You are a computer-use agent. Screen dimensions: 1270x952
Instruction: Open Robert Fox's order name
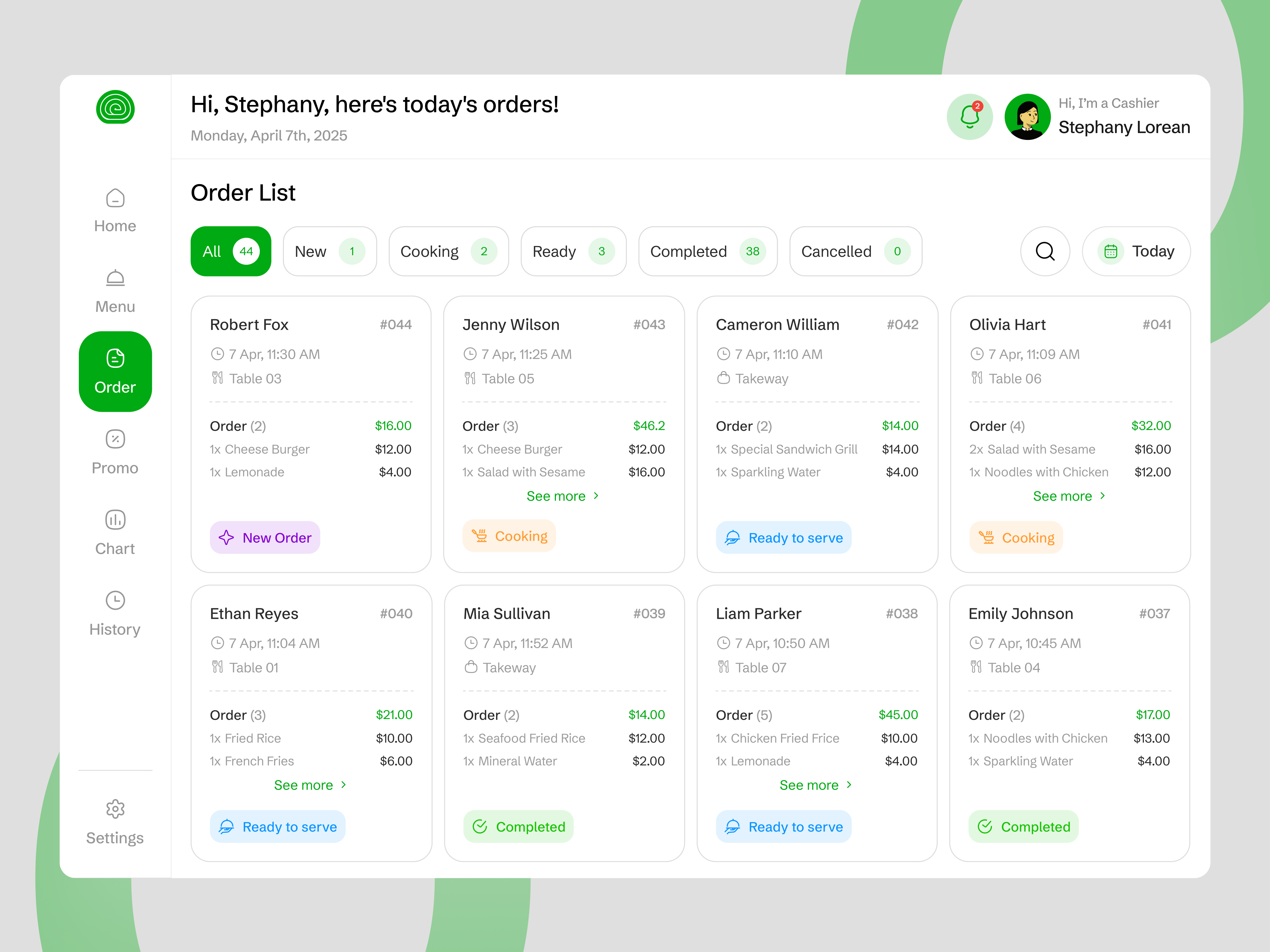point(249,325)
